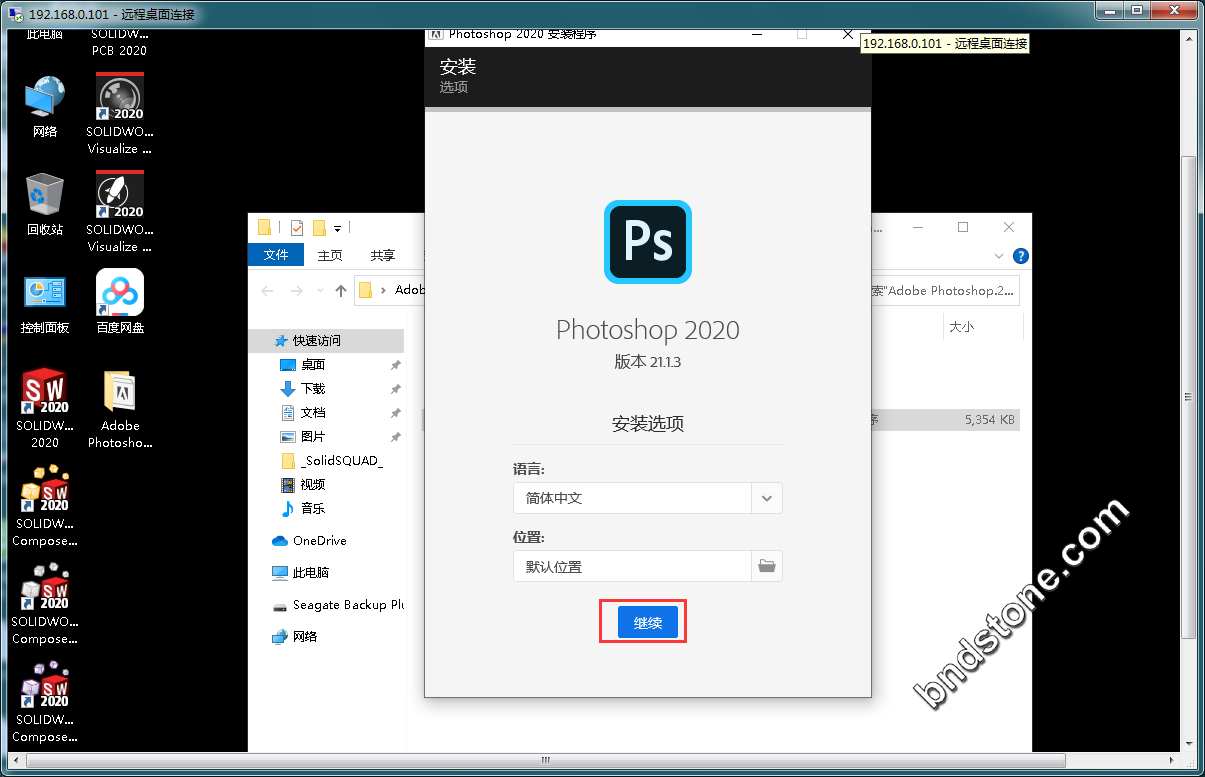Select 下载 in quick access
Image resolution: width=1205 pixels, height=777 pixels.
[313, 389]
